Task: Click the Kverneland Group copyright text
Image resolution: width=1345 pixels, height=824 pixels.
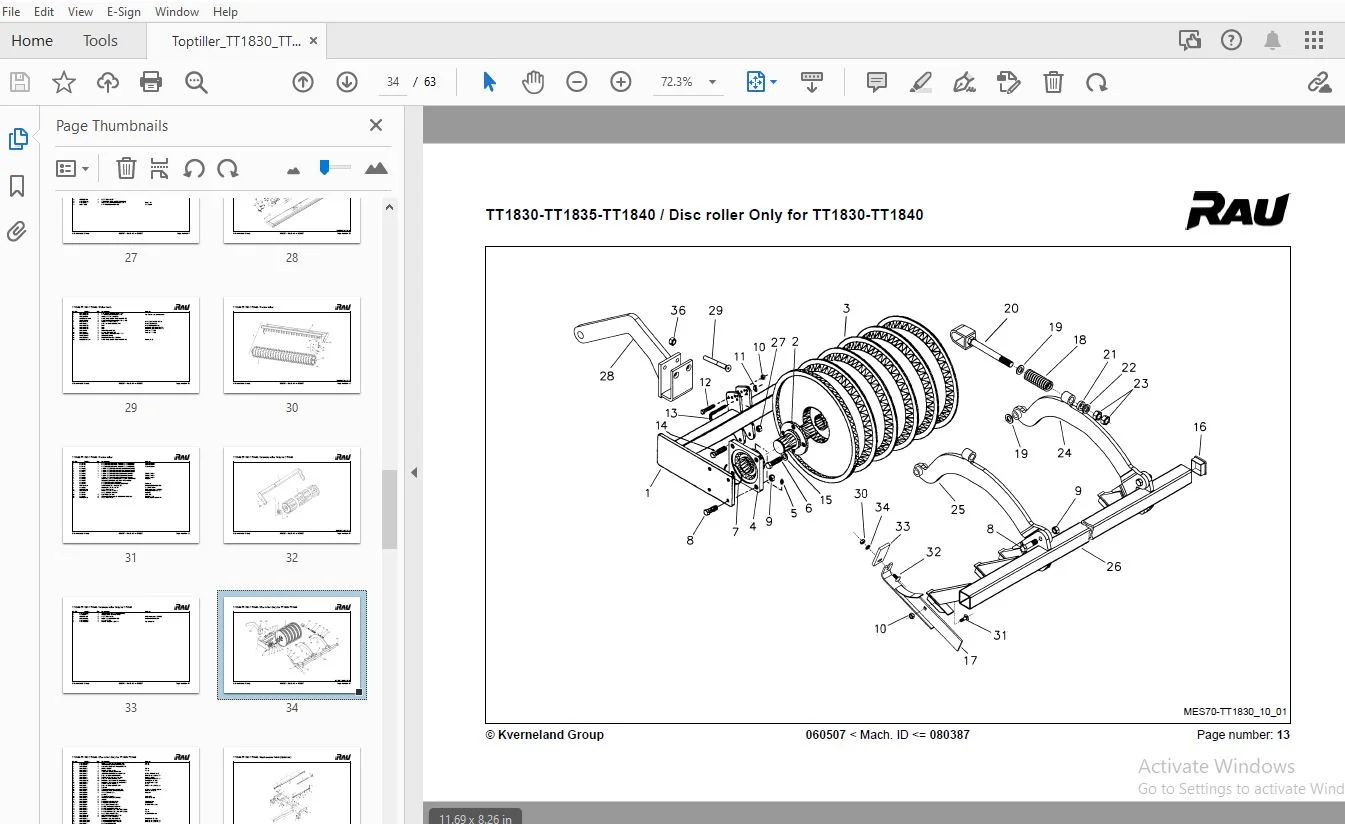Action: coord(545,735)
